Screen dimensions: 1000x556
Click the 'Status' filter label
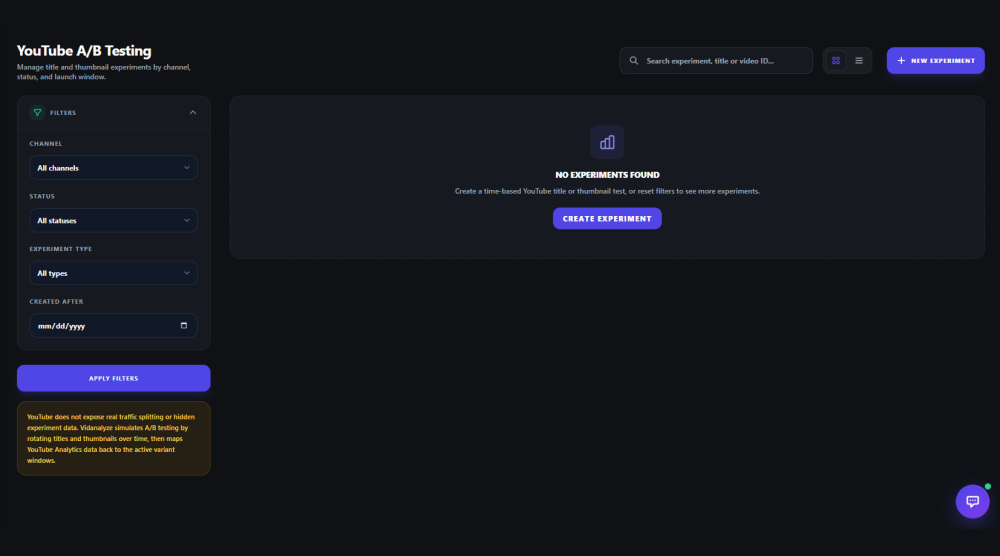pyautogui.click(x=42, y=196)
